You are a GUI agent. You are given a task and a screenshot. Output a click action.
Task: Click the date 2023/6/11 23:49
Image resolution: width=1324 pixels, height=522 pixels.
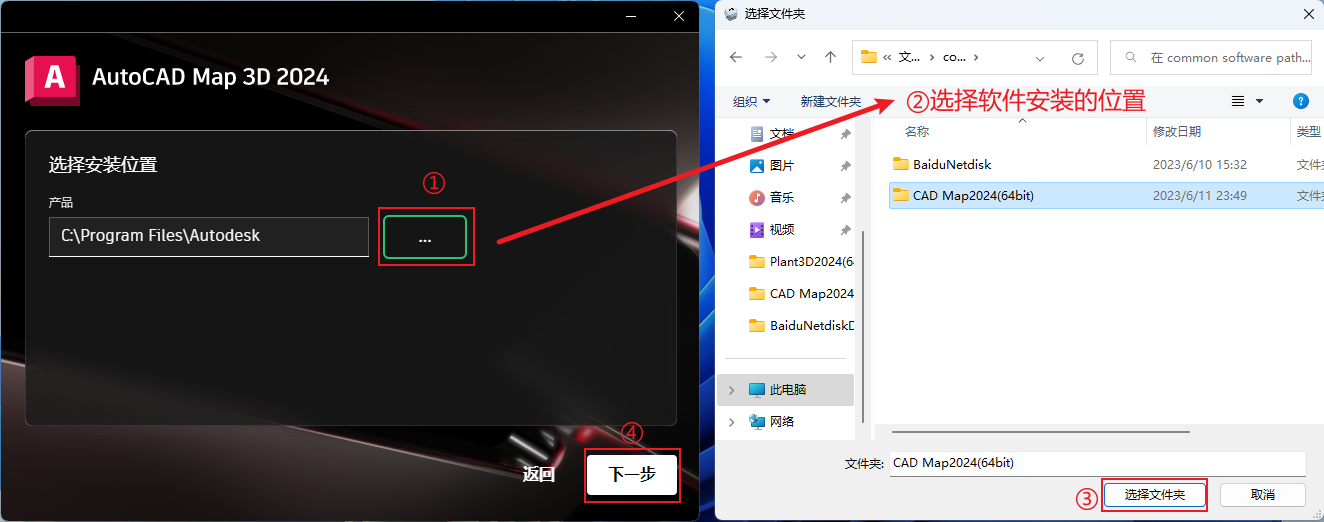[1199, 195]
